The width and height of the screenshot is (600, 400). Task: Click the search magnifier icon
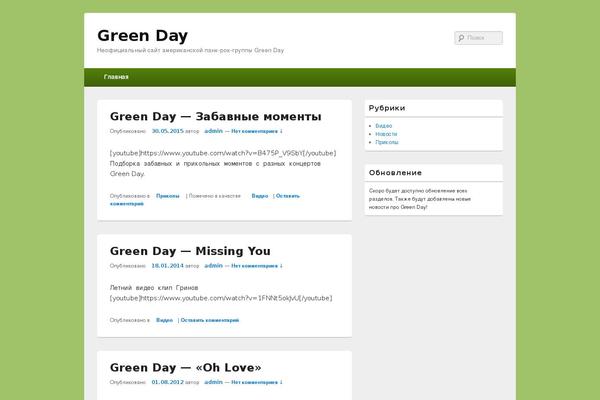tap(461, 38)
